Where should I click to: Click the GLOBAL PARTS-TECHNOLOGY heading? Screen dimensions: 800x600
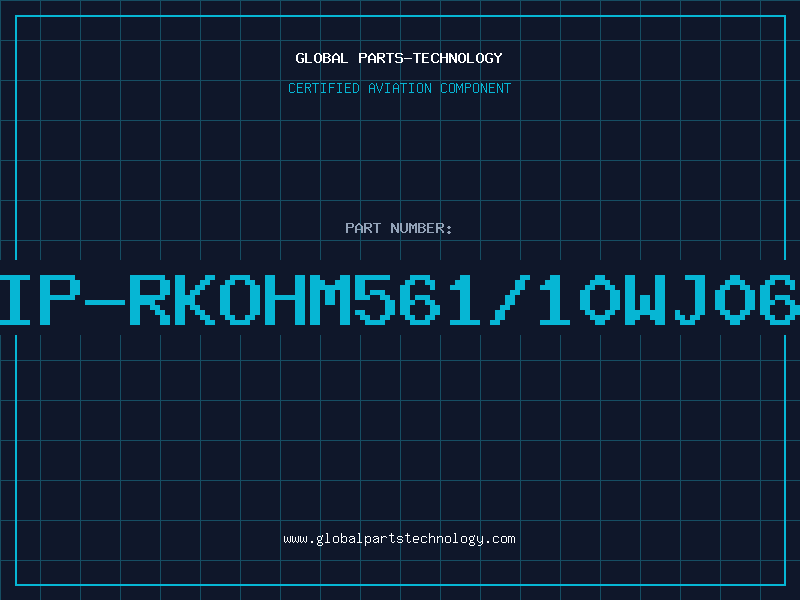399,58
